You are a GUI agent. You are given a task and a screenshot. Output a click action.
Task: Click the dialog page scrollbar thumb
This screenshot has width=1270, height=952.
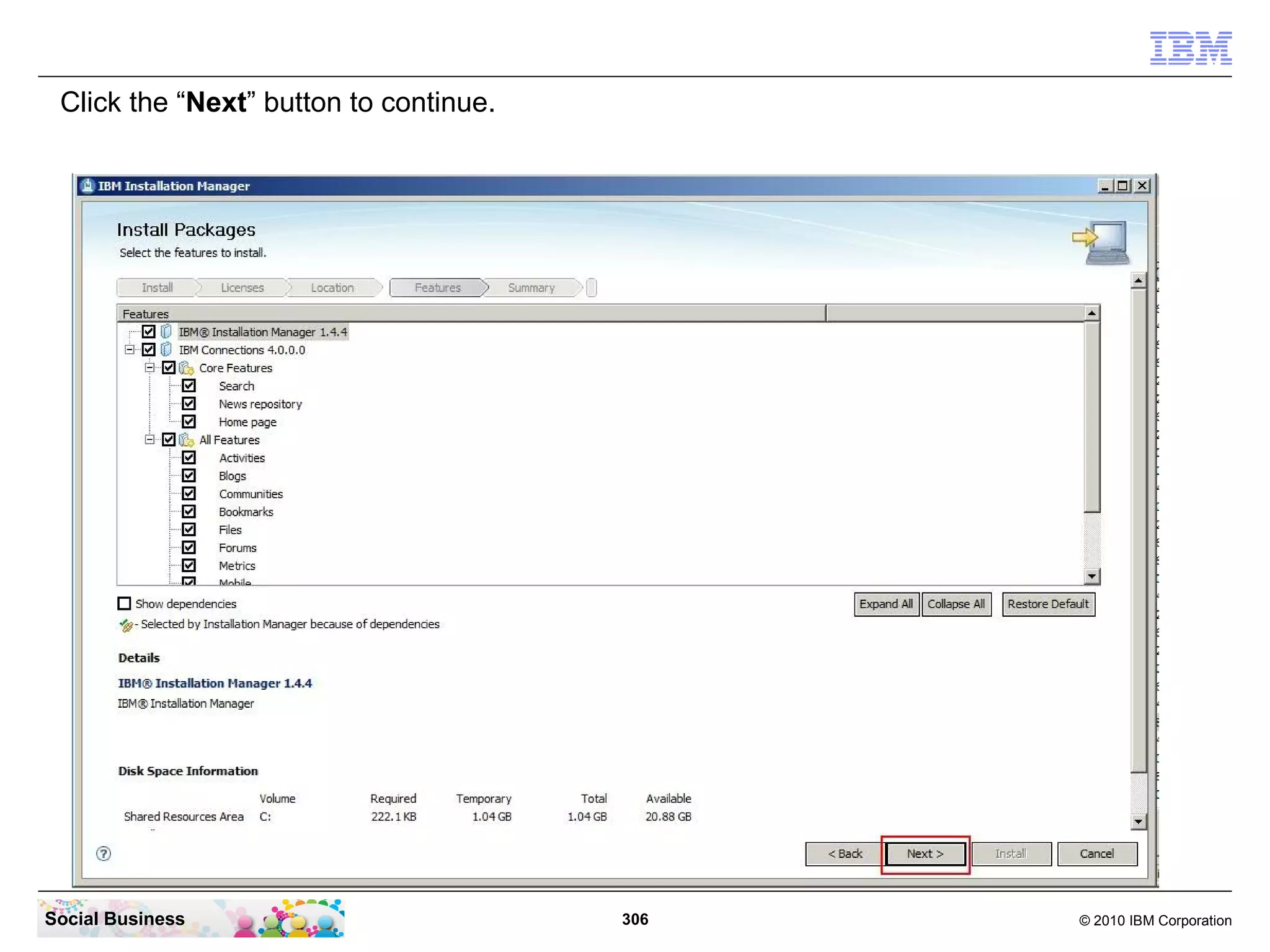pyautogui.click(x=1138, y=531)
